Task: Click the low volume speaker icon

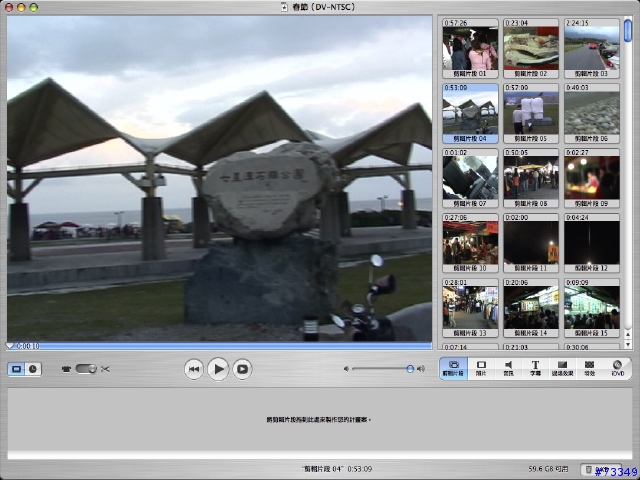Action: click(346, 369)
